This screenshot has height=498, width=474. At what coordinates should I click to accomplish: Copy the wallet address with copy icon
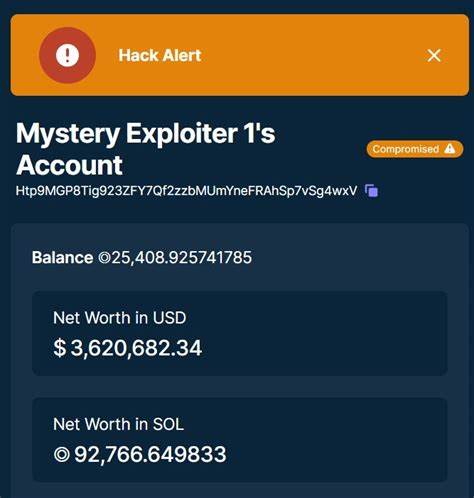pyautogui.click(x=371, y=191)
